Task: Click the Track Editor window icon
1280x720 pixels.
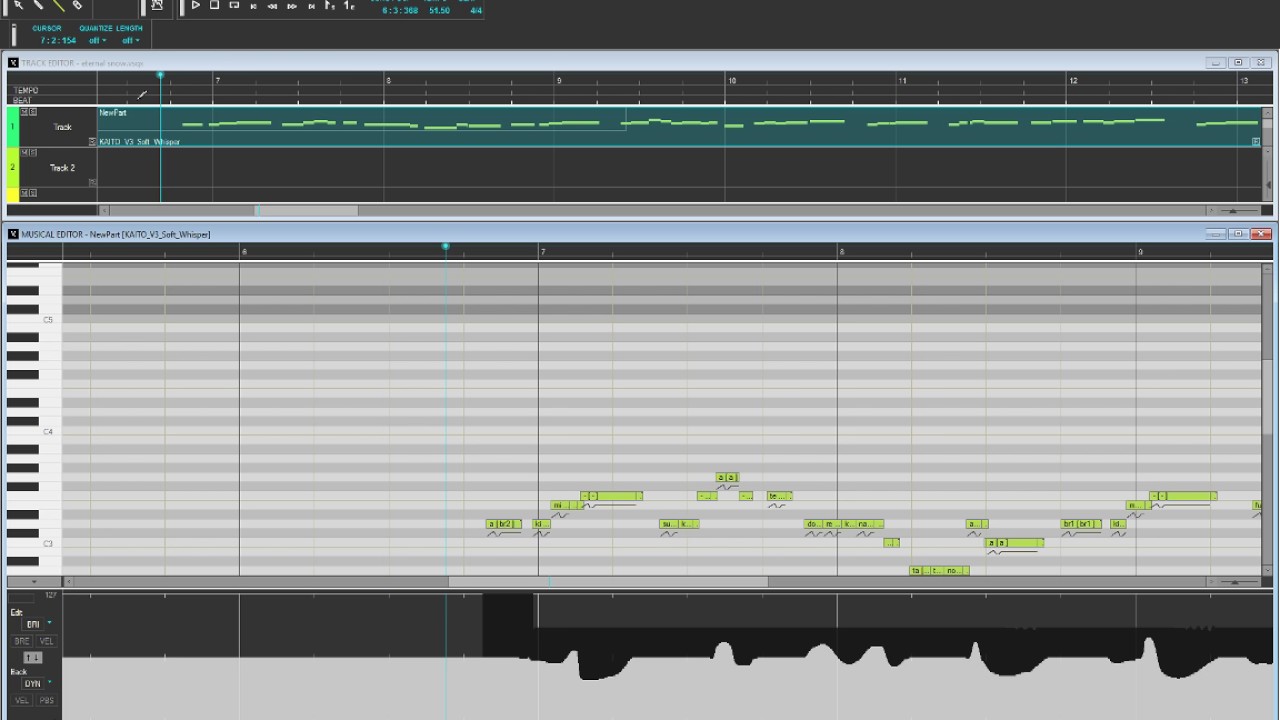Action: [13, 63]
